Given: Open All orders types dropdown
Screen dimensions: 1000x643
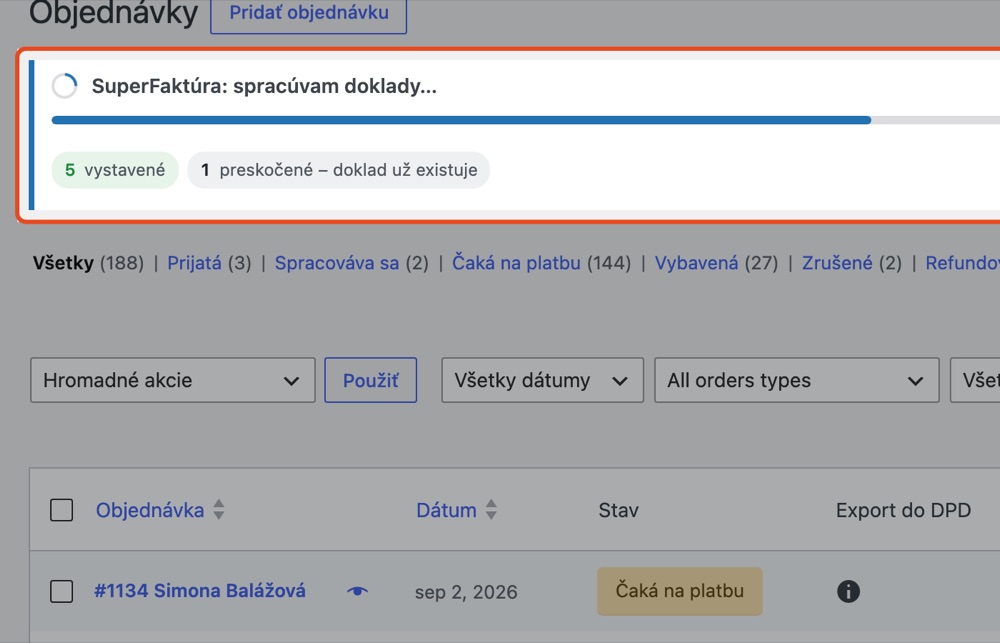Looking at the screenshot, I should tap(797, 380).
